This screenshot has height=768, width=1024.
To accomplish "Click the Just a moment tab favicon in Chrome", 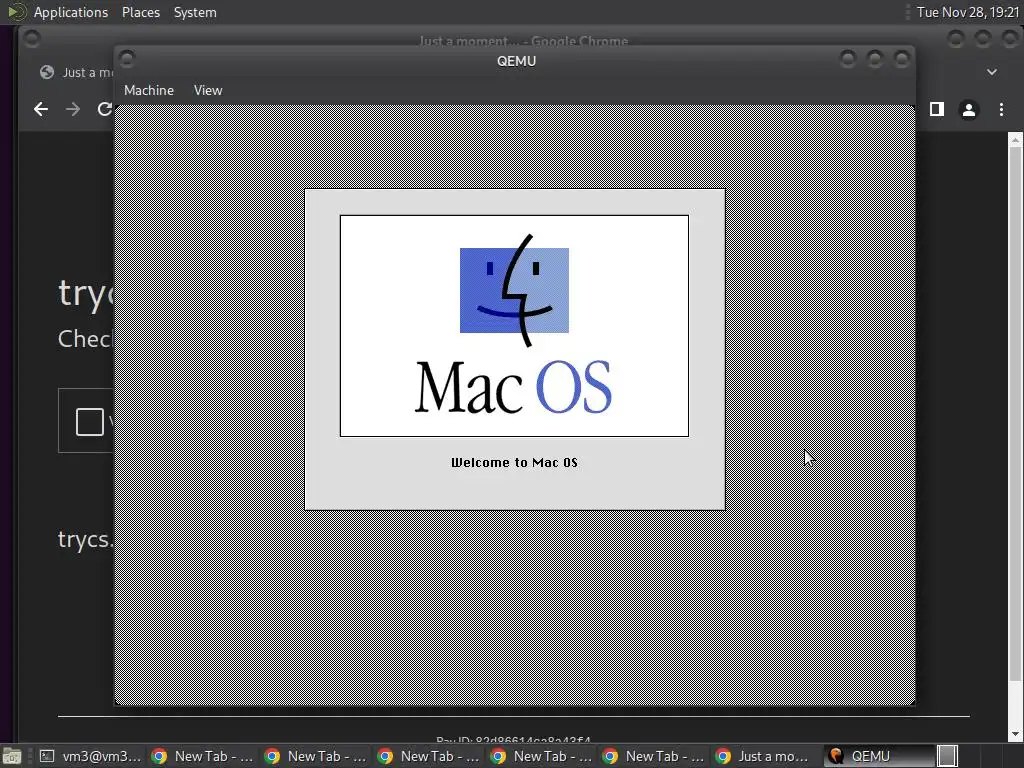I will [46, 72].
